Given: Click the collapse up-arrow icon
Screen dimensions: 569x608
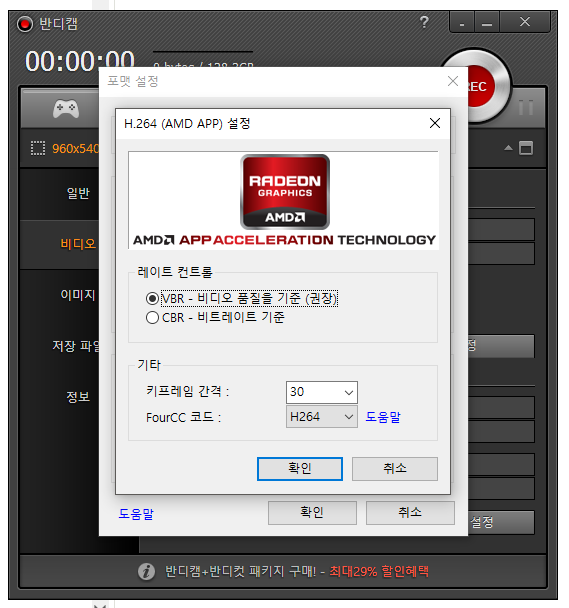Looking at the screenshot, I should 508,148.
